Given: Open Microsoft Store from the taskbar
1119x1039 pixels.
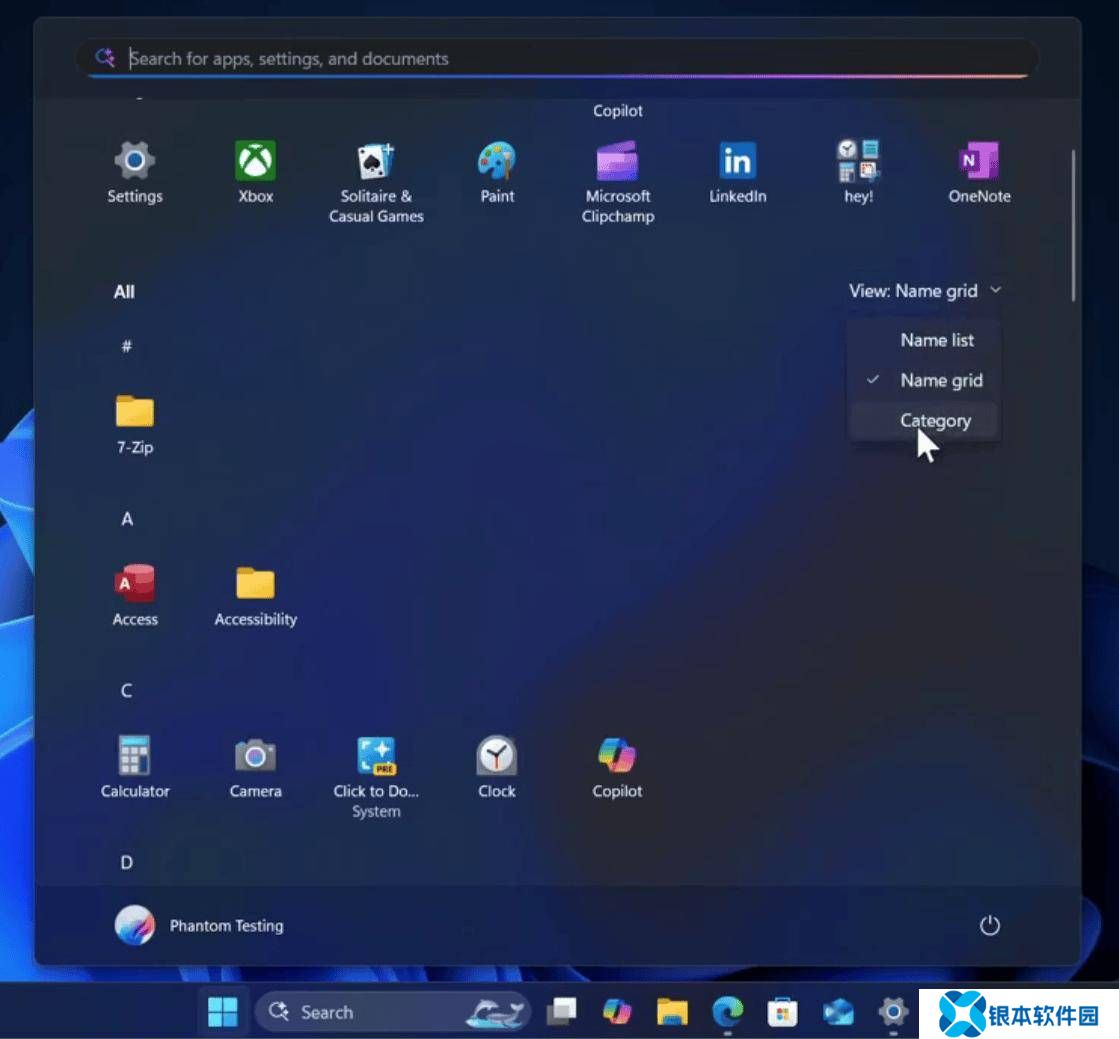Looking at the screenshot, I should click(782, 1012).
